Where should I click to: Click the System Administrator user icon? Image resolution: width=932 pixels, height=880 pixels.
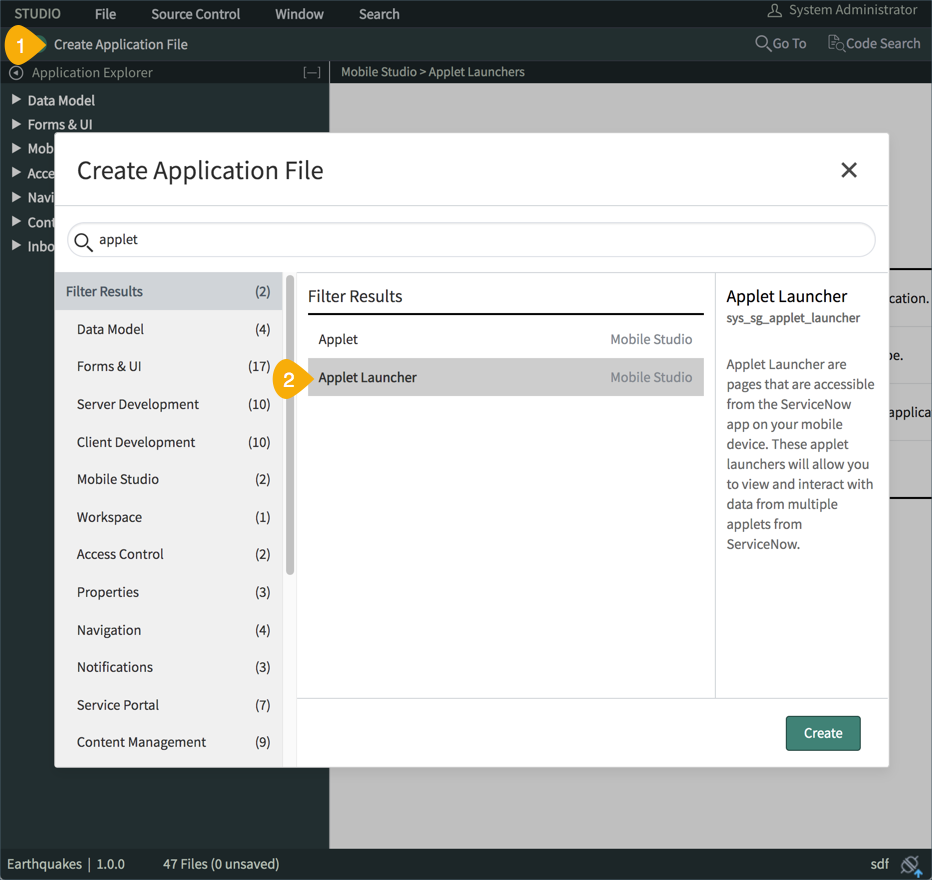tap(775, 10)
